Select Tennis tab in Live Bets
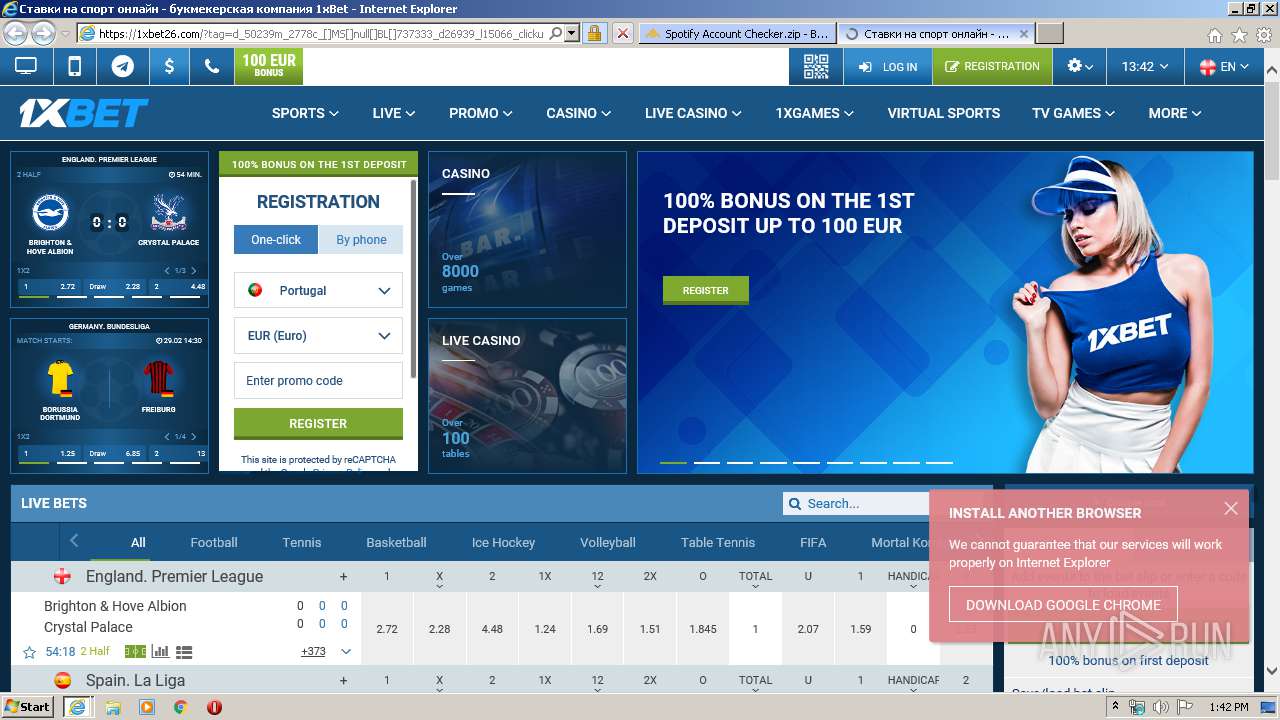Viewport: 1280px width, 720px height. (x=302, y=542)
